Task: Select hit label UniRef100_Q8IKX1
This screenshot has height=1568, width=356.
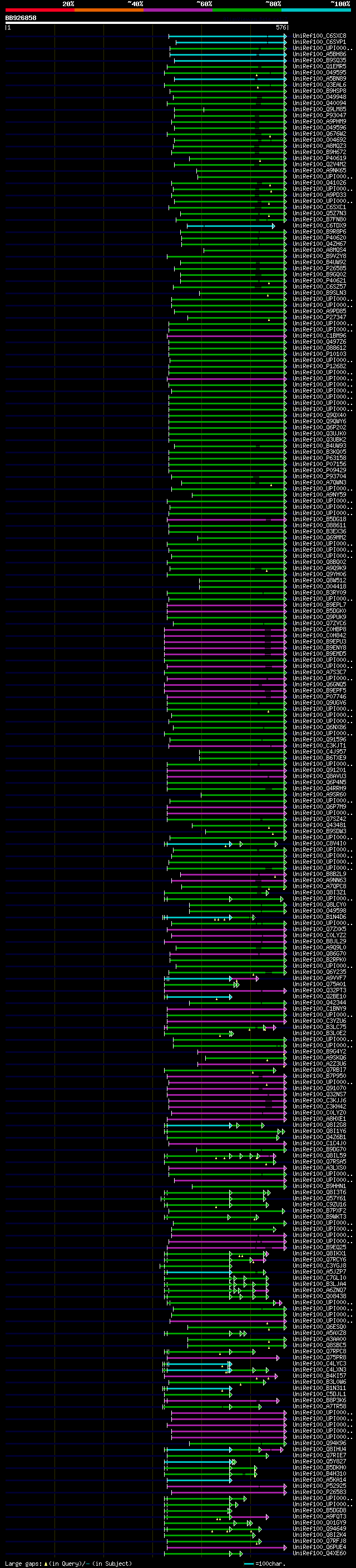Action: 319,1253
